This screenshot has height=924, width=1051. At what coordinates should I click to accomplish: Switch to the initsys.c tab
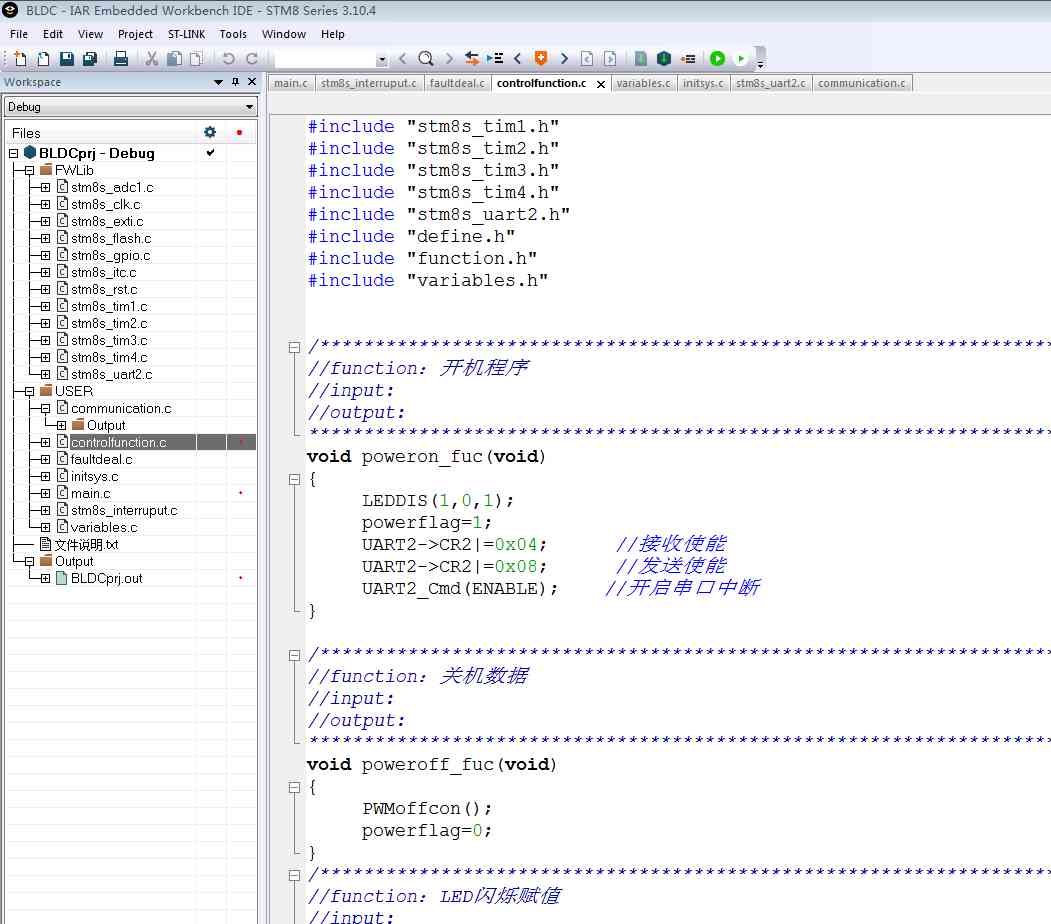[x=703, y=83]
